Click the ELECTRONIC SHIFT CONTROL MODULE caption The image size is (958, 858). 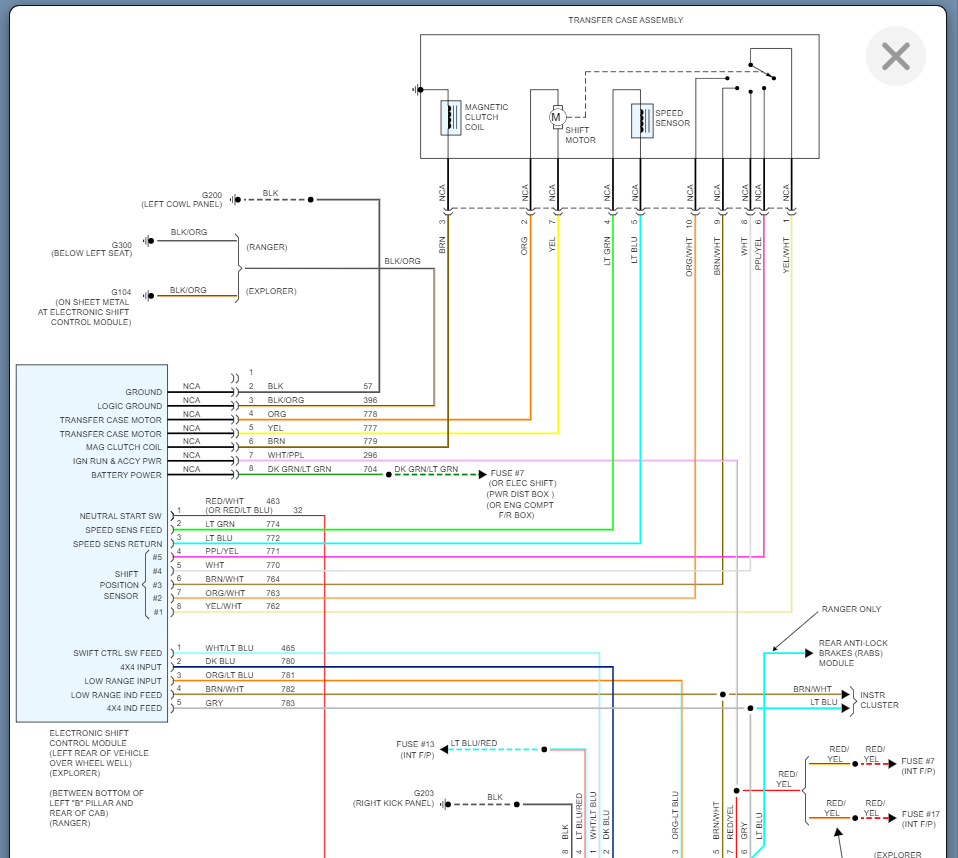pos(99,753)
